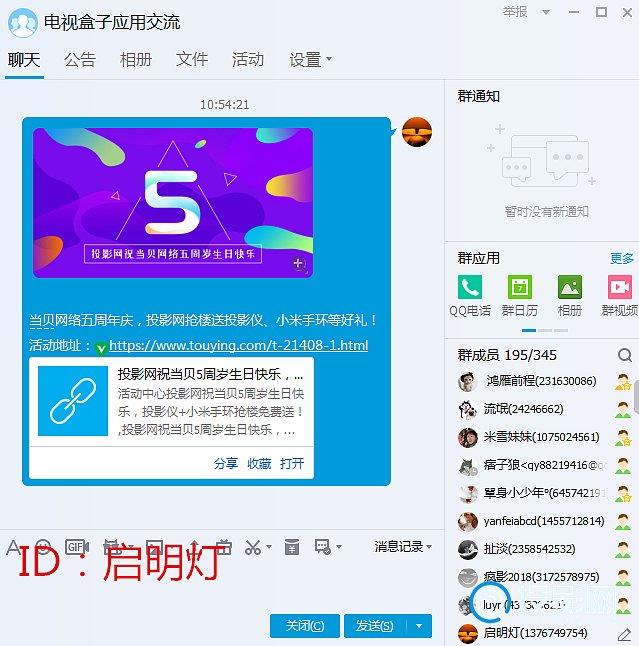The width and height of the screenshot is (639, 646).
Task: Click the member list scrollbar
Action: click(637, 396)
